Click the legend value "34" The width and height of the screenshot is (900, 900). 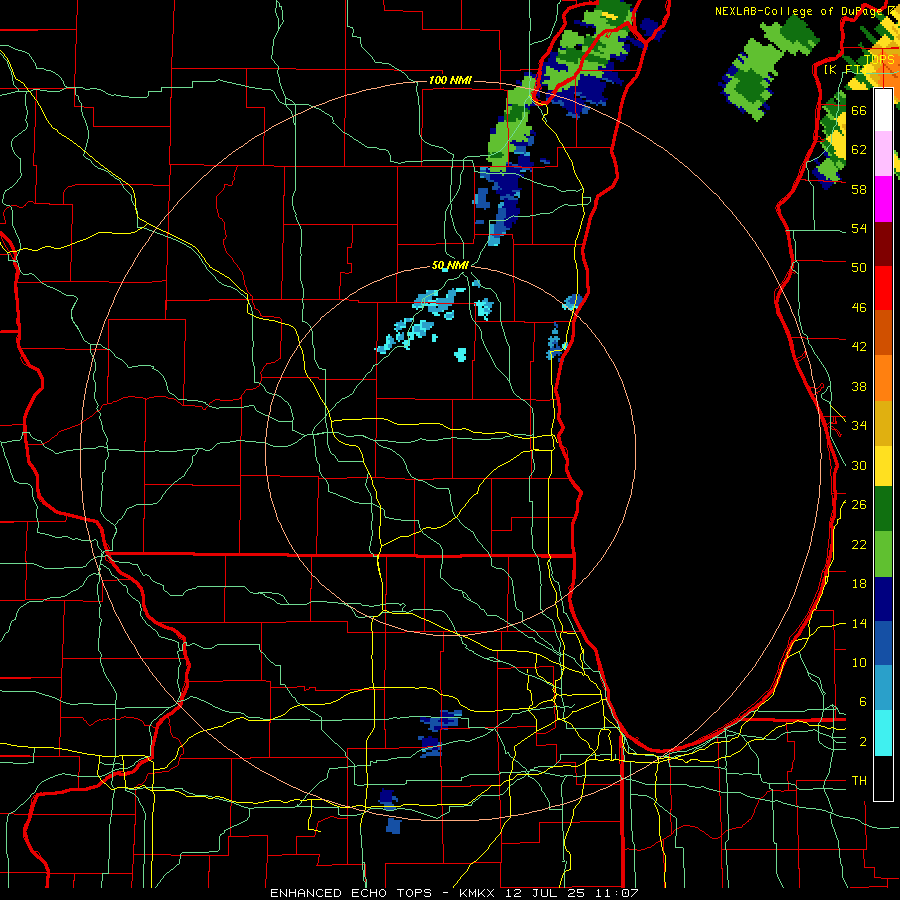859,425
